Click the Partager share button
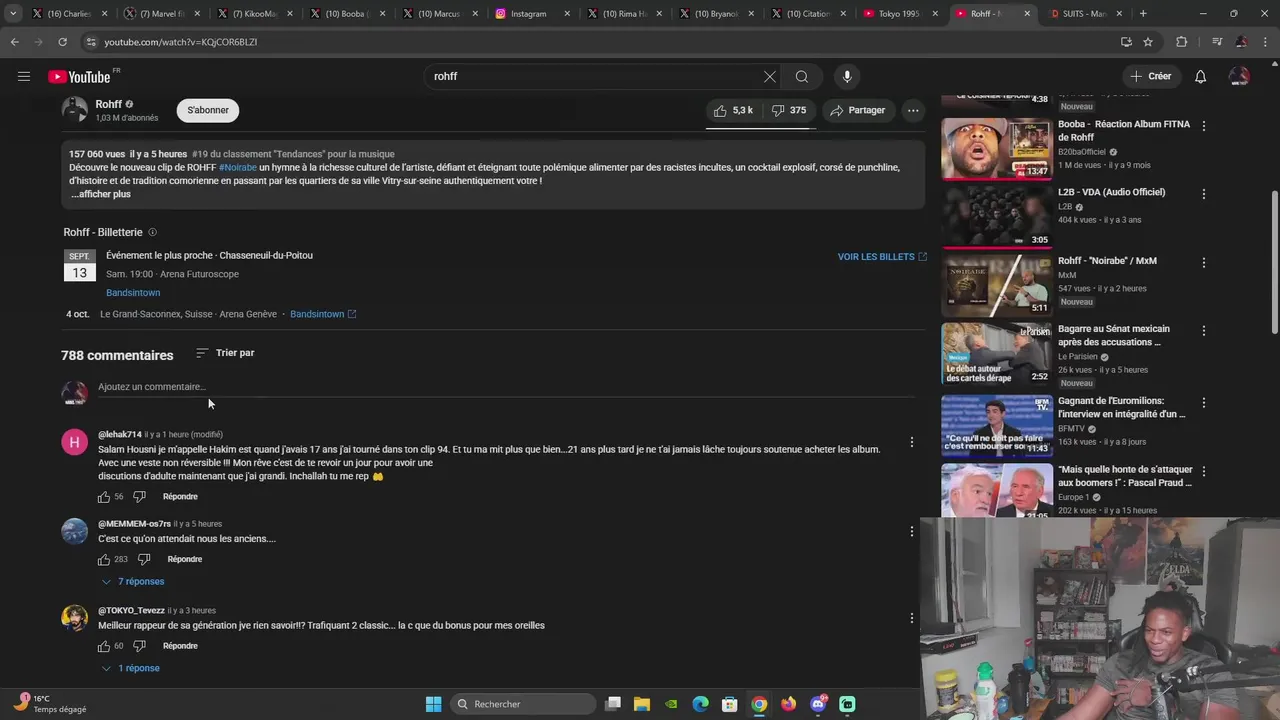Image resolution: width=1280 pixels, height=720 pixels. point(857,110)
